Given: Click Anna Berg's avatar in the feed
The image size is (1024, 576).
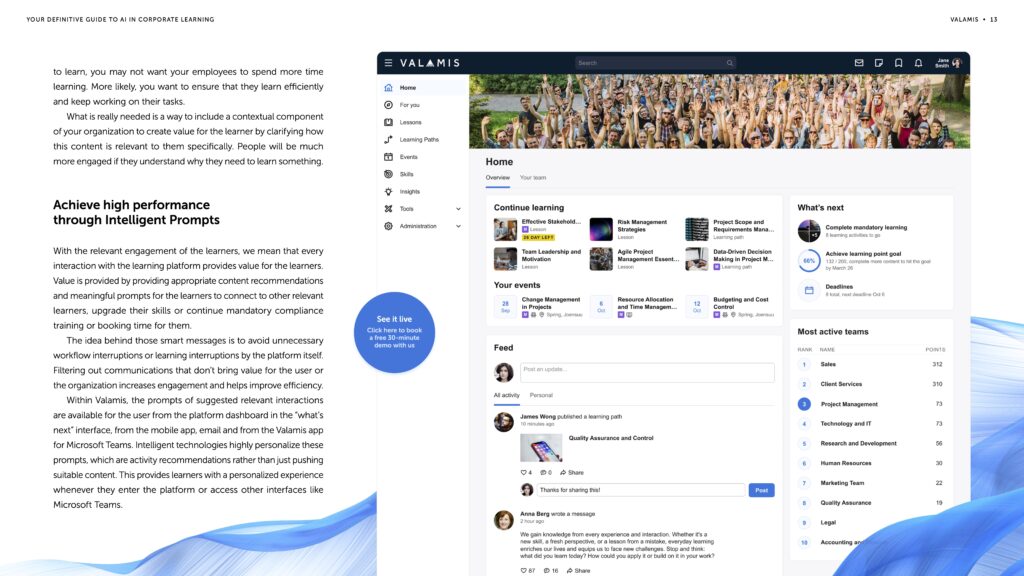Looking at the screenshot, I should (x=504, y=520).
